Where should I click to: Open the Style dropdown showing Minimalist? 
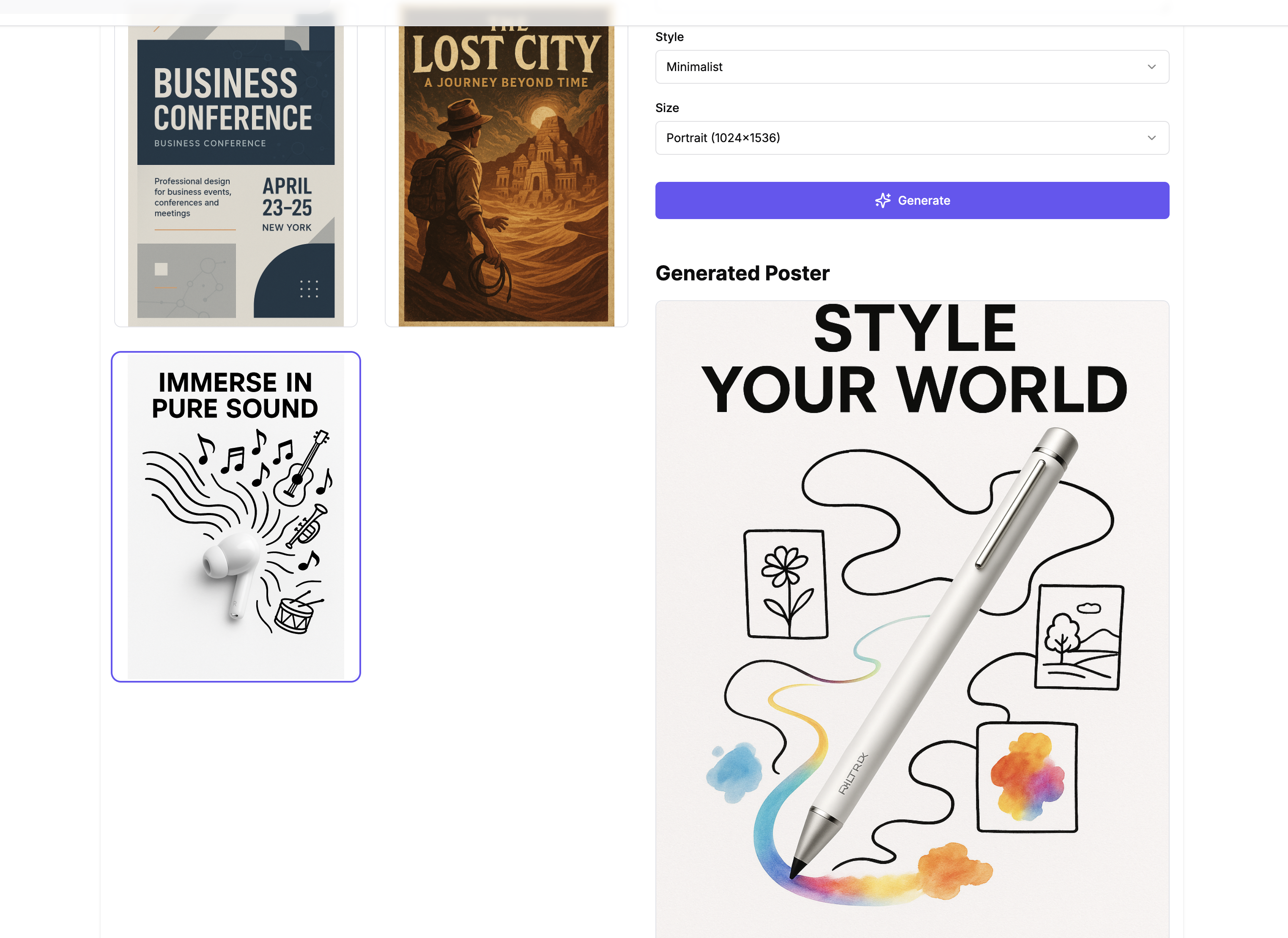[x=912, y=67]
